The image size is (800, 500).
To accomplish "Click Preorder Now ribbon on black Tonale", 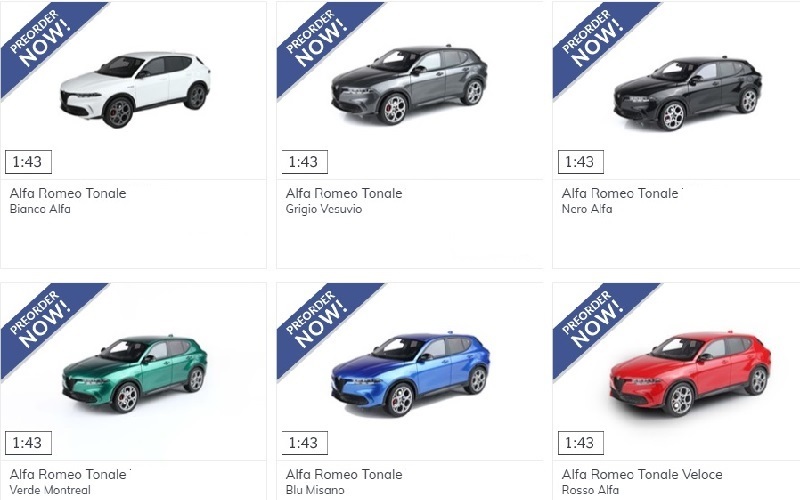I will pyautogui.click(x=597, y=42).
